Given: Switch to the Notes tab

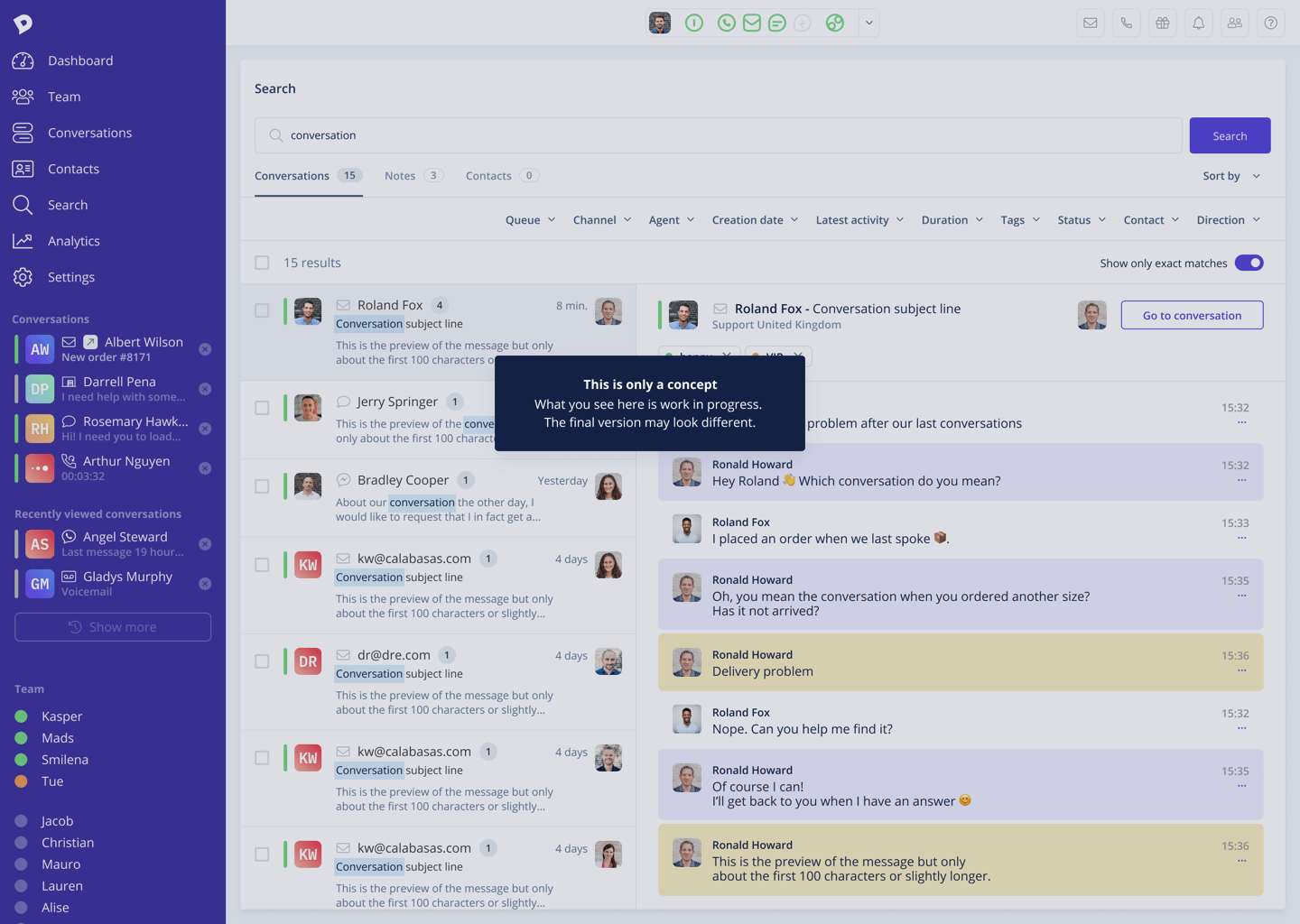Looking at the screenshot, I should point(413,176).
